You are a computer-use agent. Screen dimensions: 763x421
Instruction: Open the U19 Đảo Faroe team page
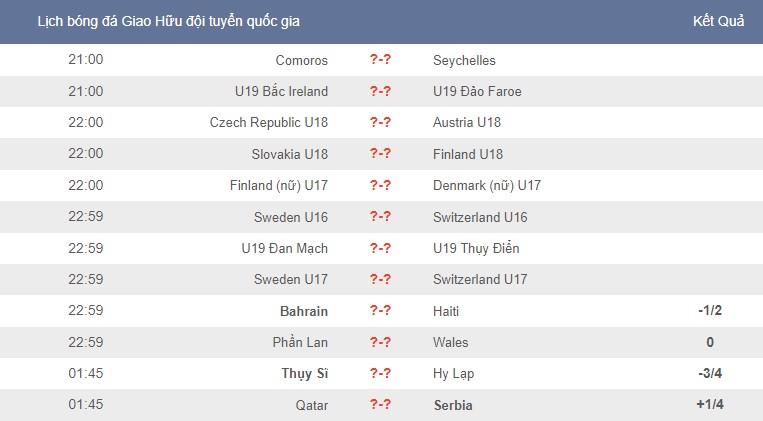[477, 92]
